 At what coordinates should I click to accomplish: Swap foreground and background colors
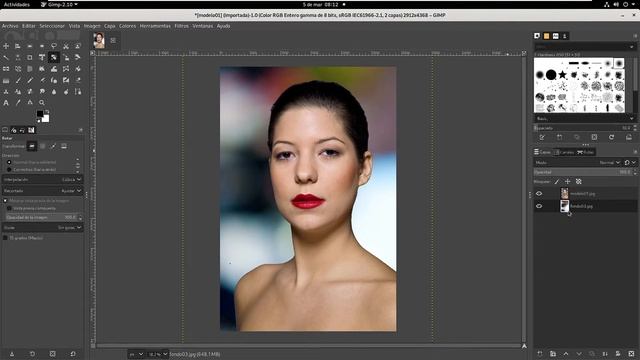(47, 111)
